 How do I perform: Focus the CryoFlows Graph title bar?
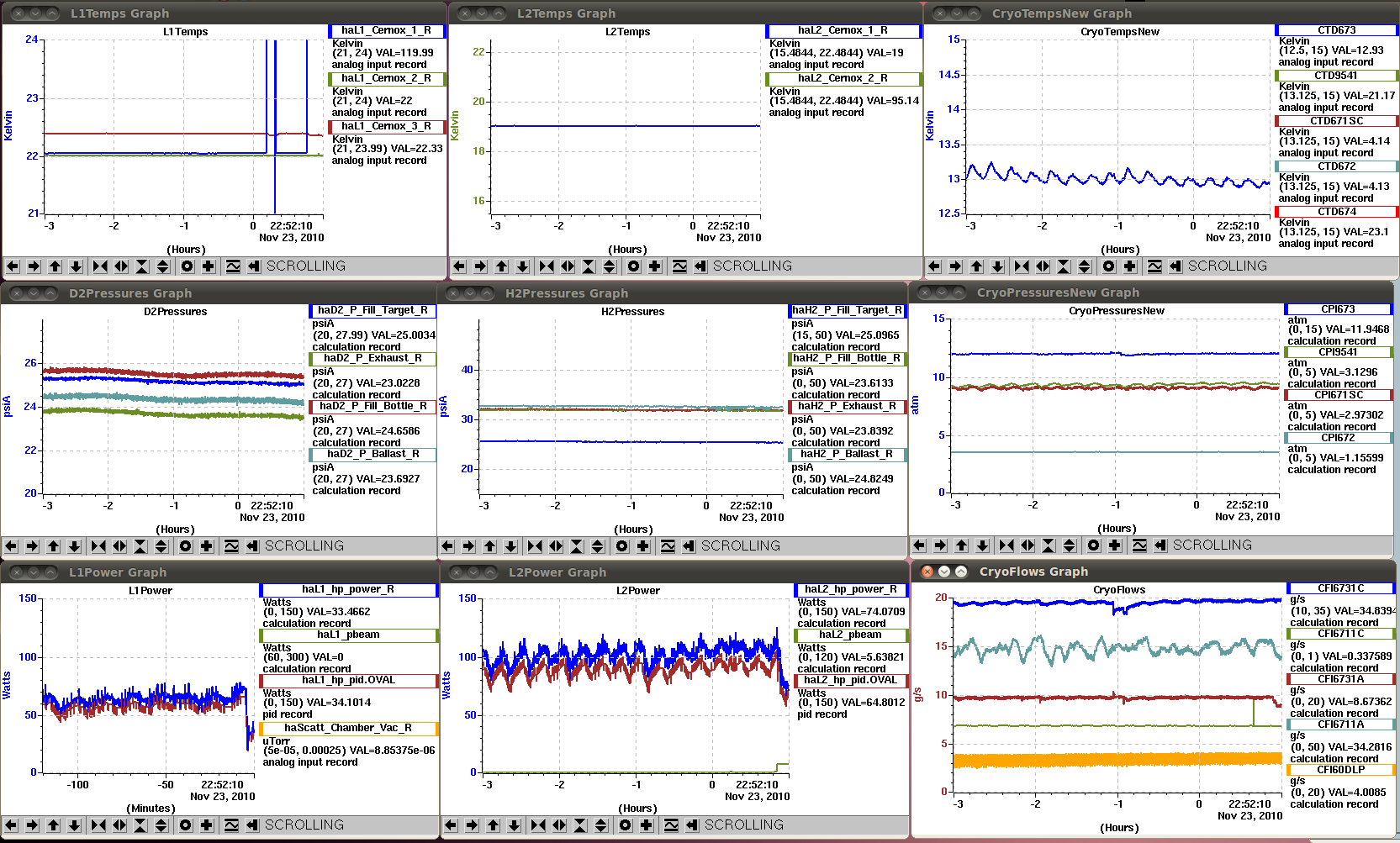(x=1152, y=572)
